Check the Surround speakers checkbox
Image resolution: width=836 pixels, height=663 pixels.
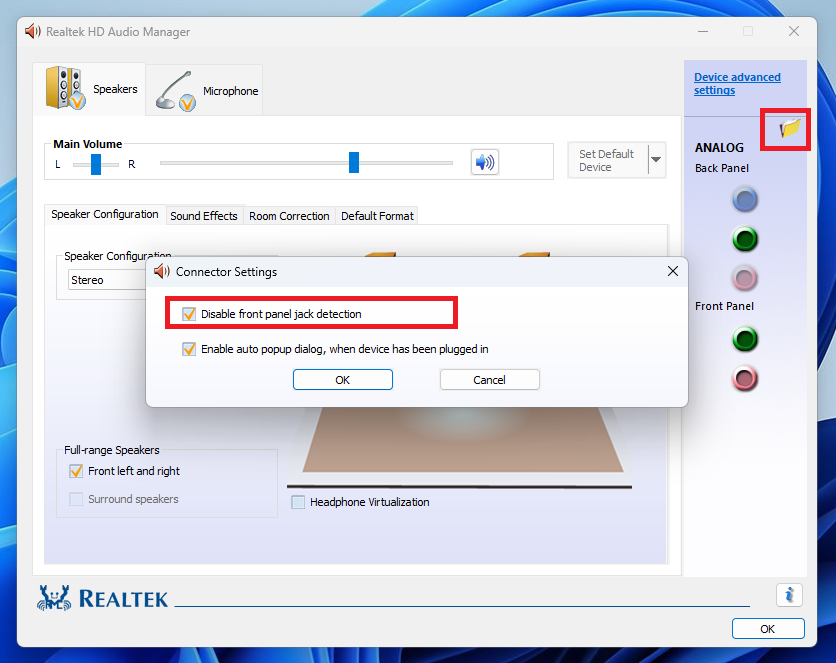[x=76, y=499]
